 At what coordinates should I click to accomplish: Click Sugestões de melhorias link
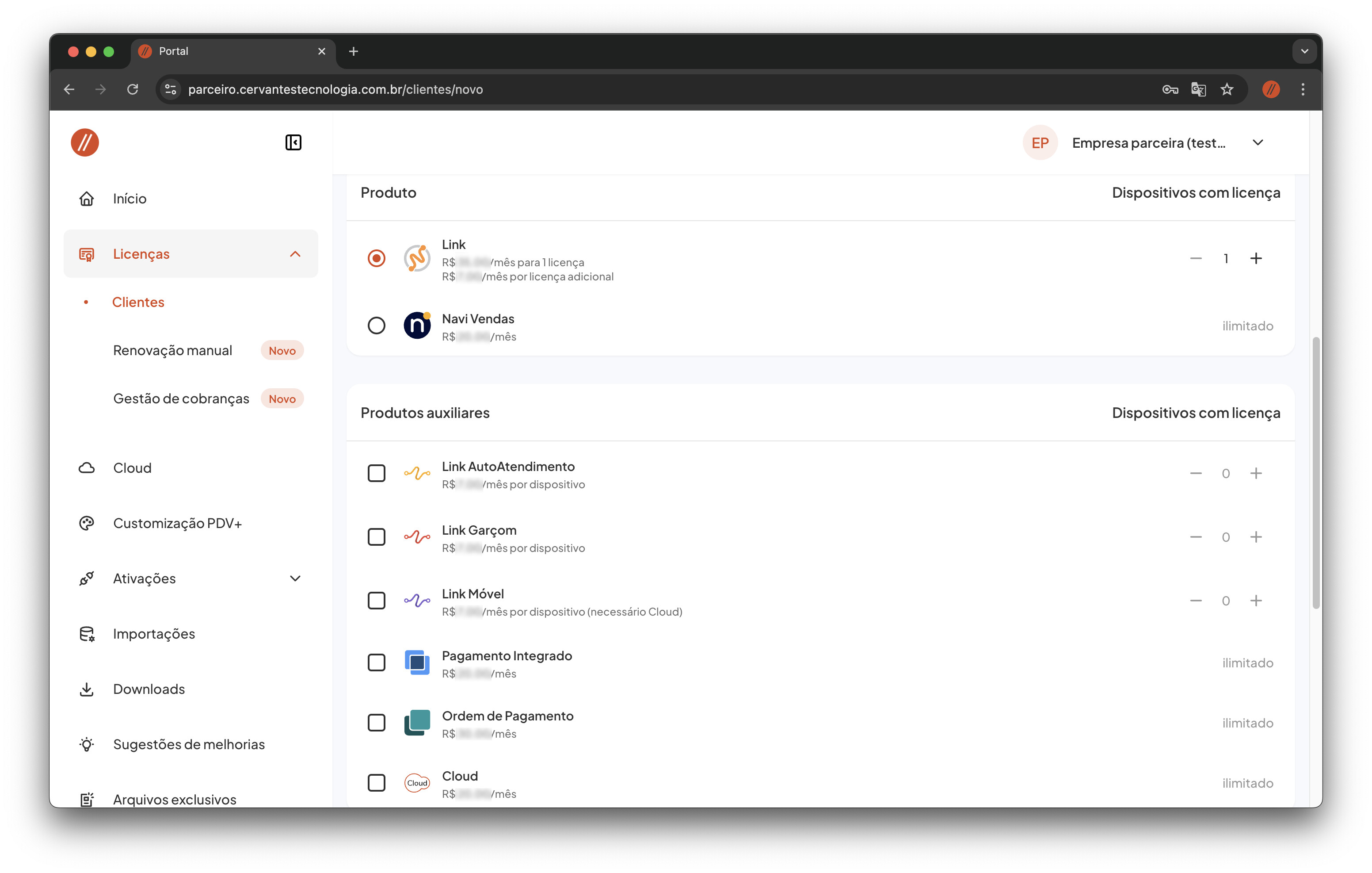click(x=189, y=744)
